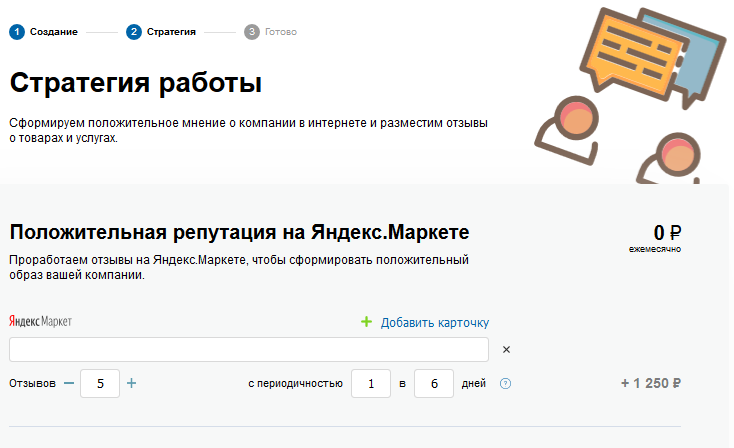This screenshot has height=448, width=734.
Task: Go to step 1 Создание
Action: [44, 32]
